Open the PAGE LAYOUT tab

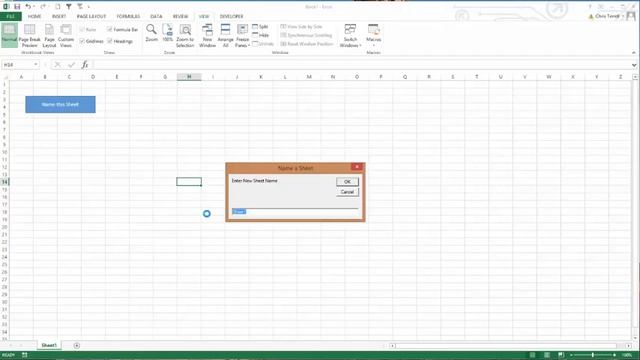(91, 16)
